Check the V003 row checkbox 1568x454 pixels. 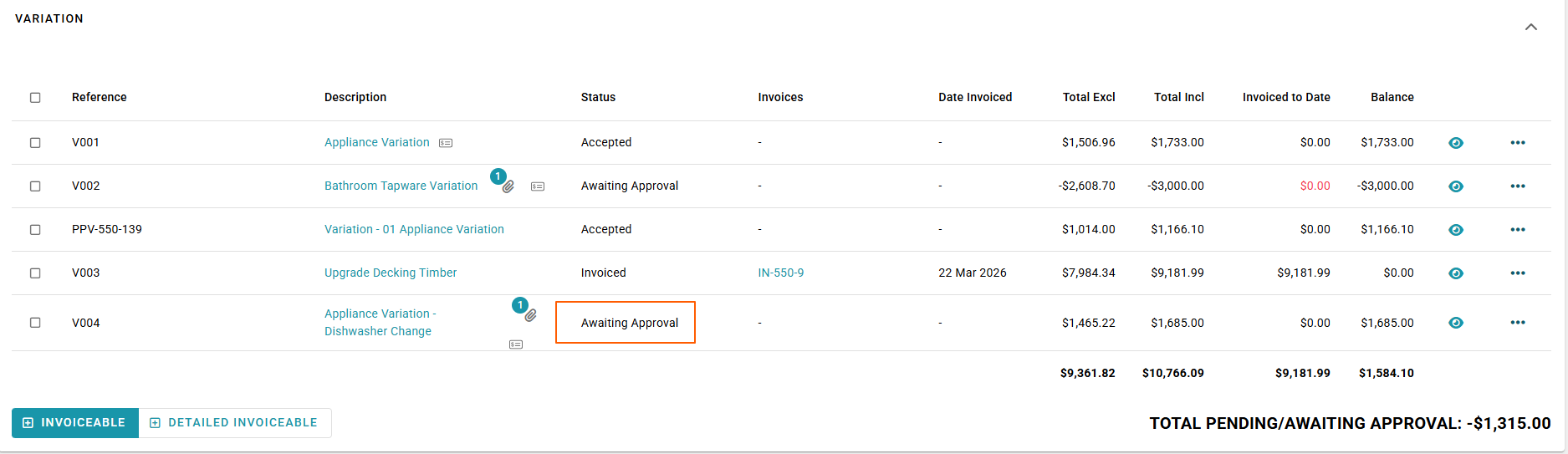coord(35,273)
